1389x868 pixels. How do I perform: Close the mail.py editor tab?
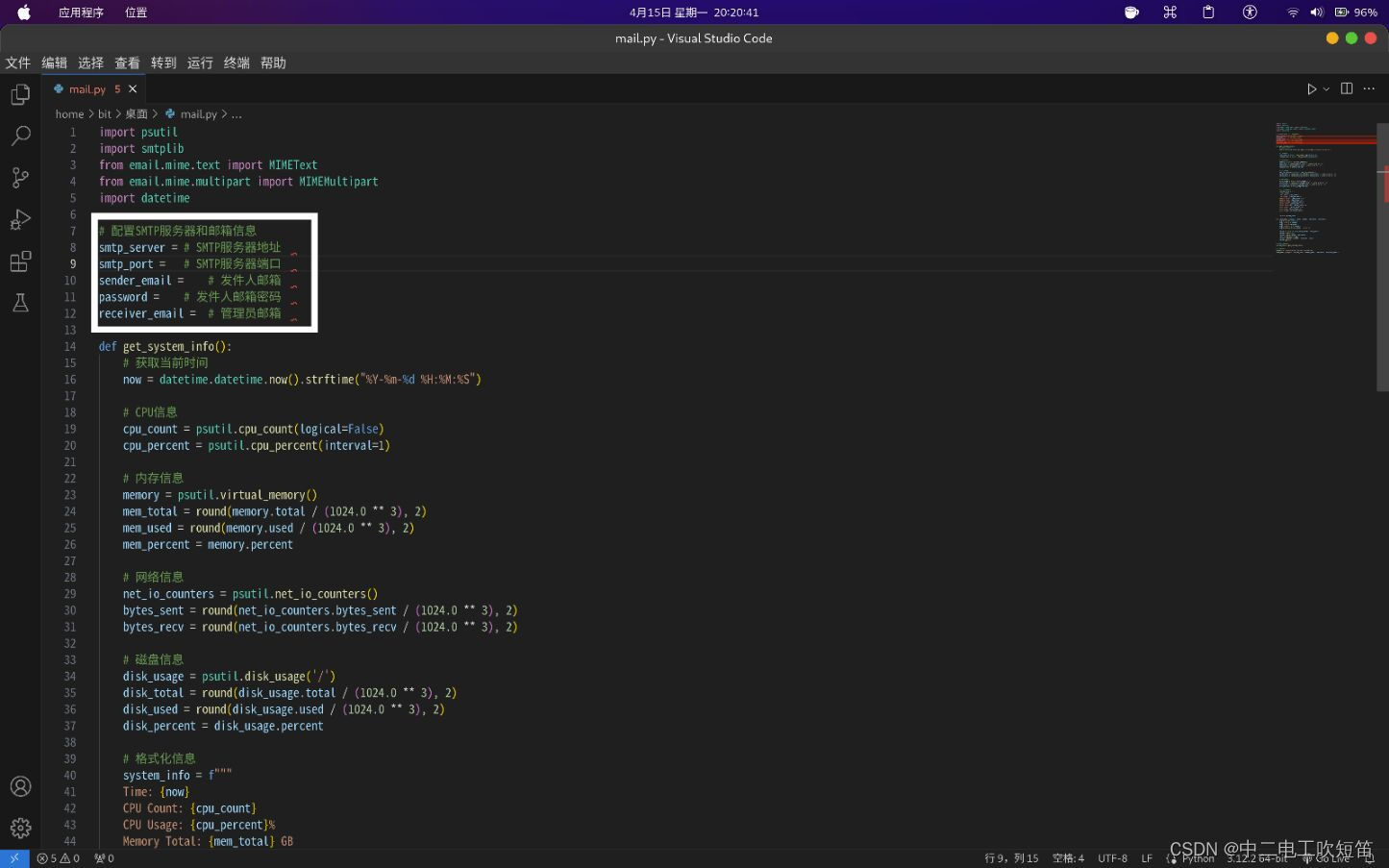tap(133, 88)
